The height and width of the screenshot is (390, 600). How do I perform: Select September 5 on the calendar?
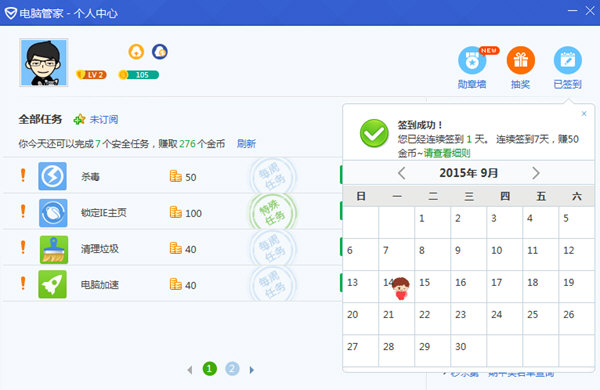(577, 223)
